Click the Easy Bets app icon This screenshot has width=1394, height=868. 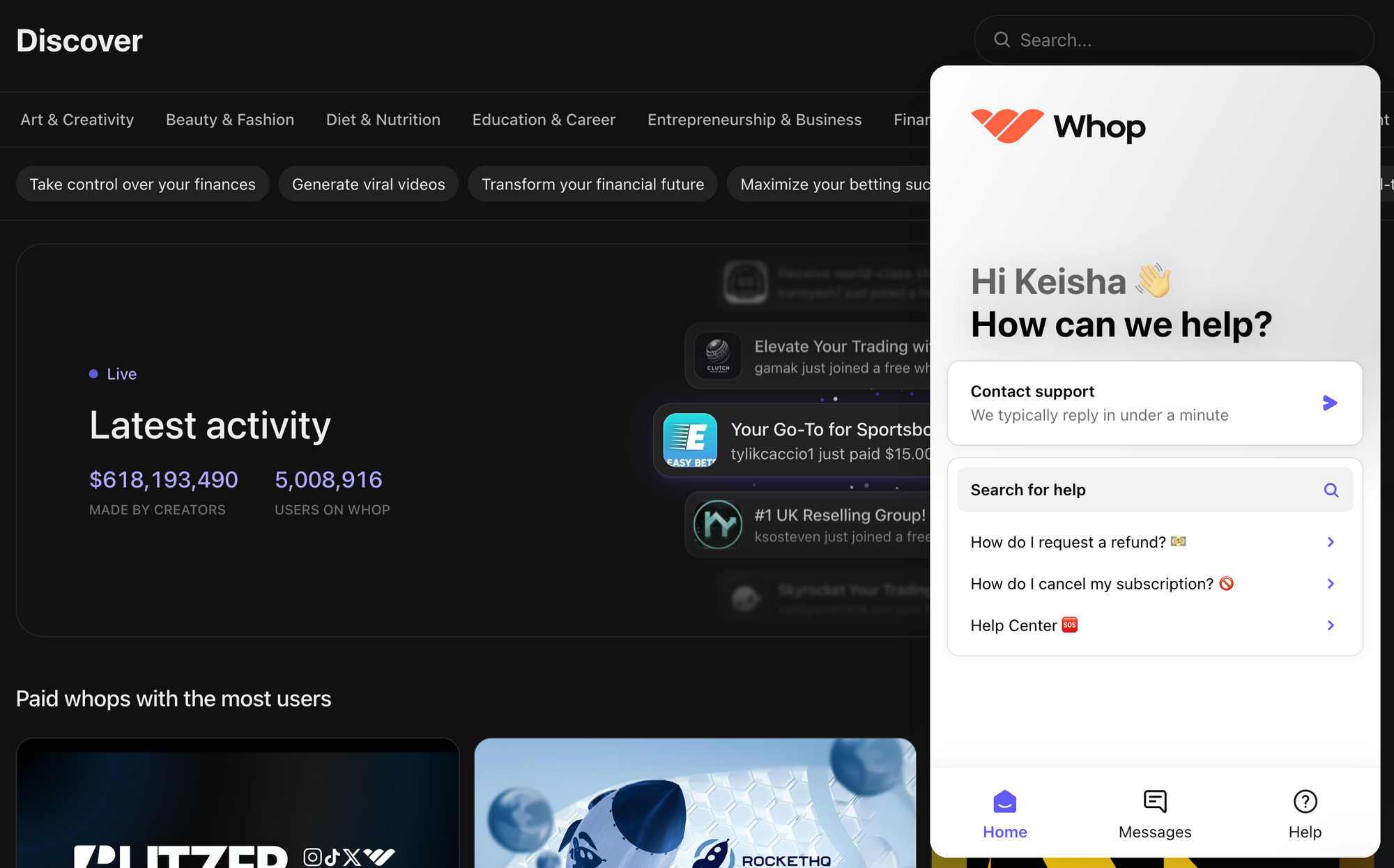coord(690,440)
